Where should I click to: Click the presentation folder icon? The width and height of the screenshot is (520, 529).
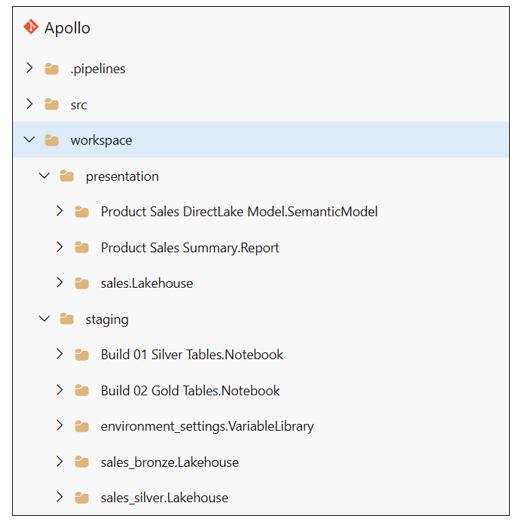coord(66,176)
